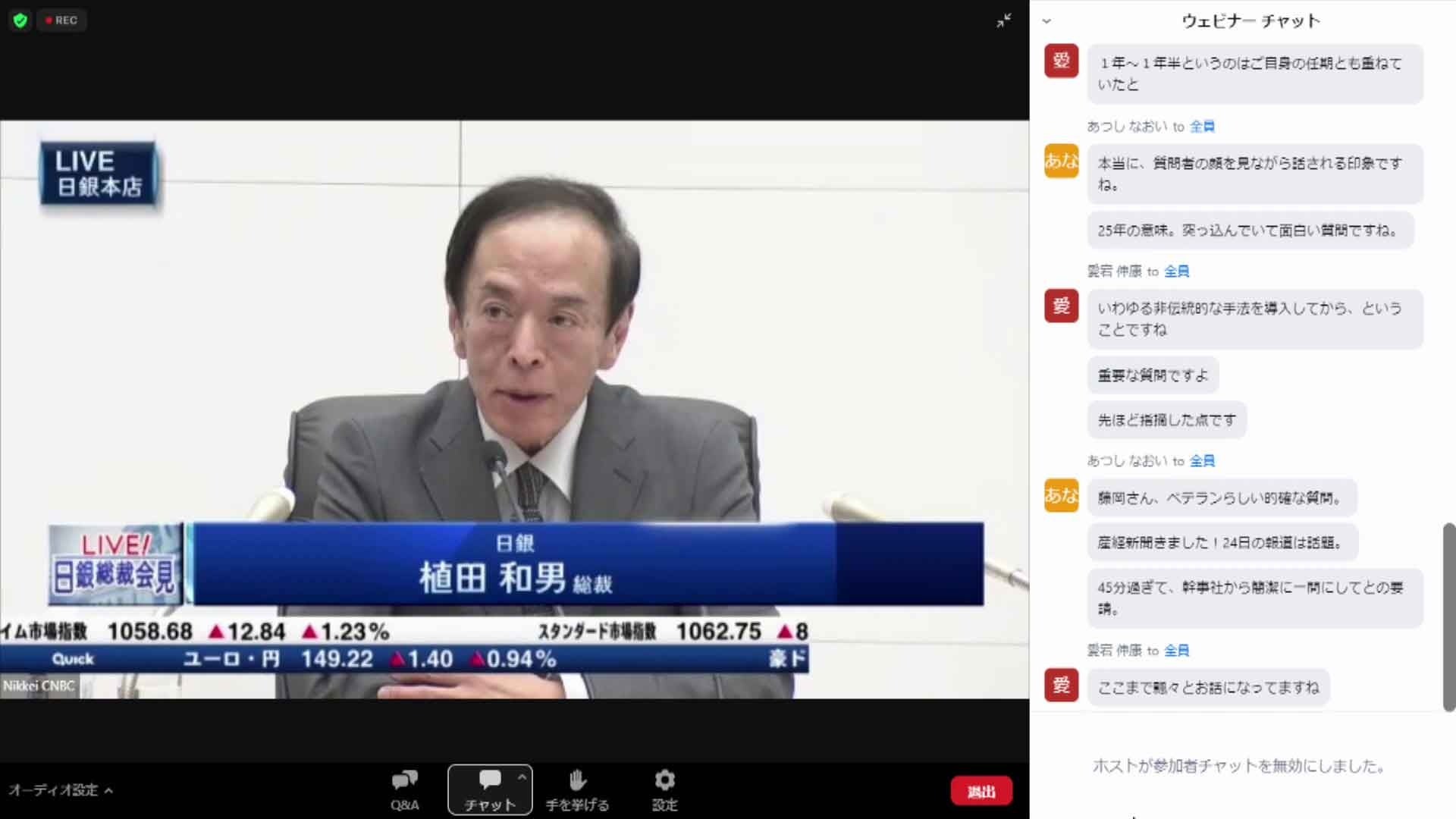Select message ここまで懇々とお話になってますね
Image resolution: width=1456 pixels, height=819 pixels.
coord(1208,688)
